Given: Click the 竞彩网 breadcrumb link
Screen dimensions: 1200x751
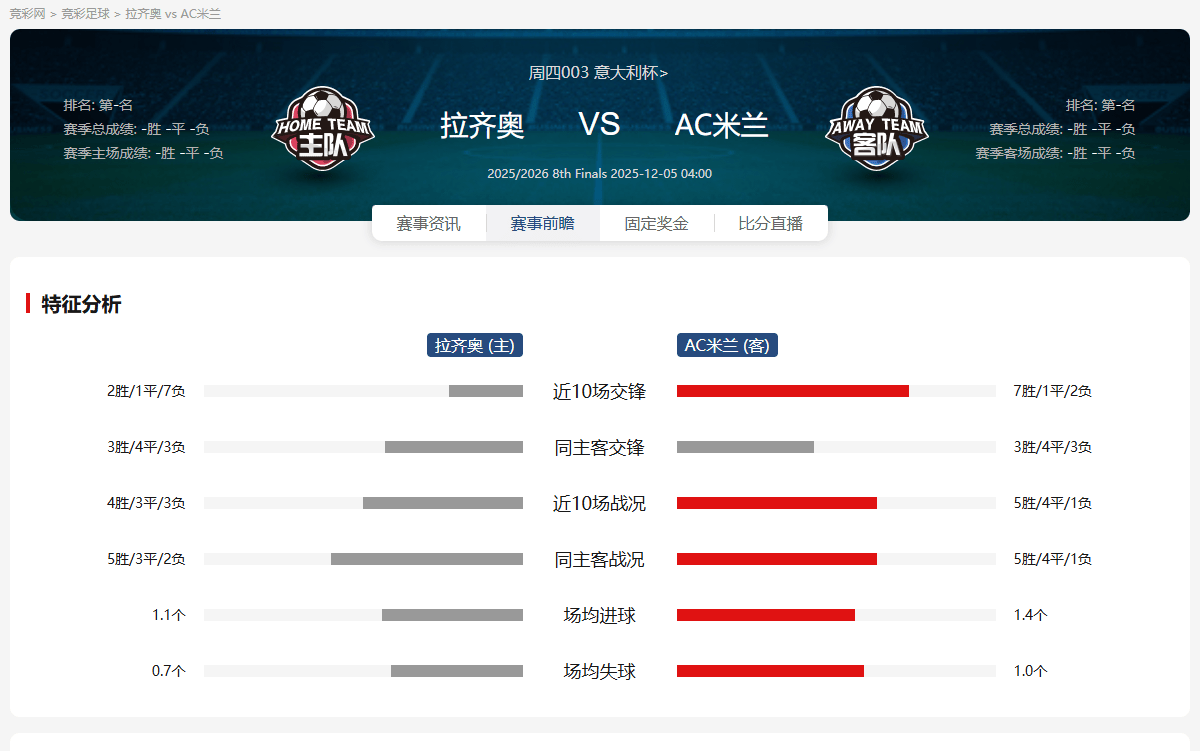Looking at the screenshot, I should [x=27, y=14].
